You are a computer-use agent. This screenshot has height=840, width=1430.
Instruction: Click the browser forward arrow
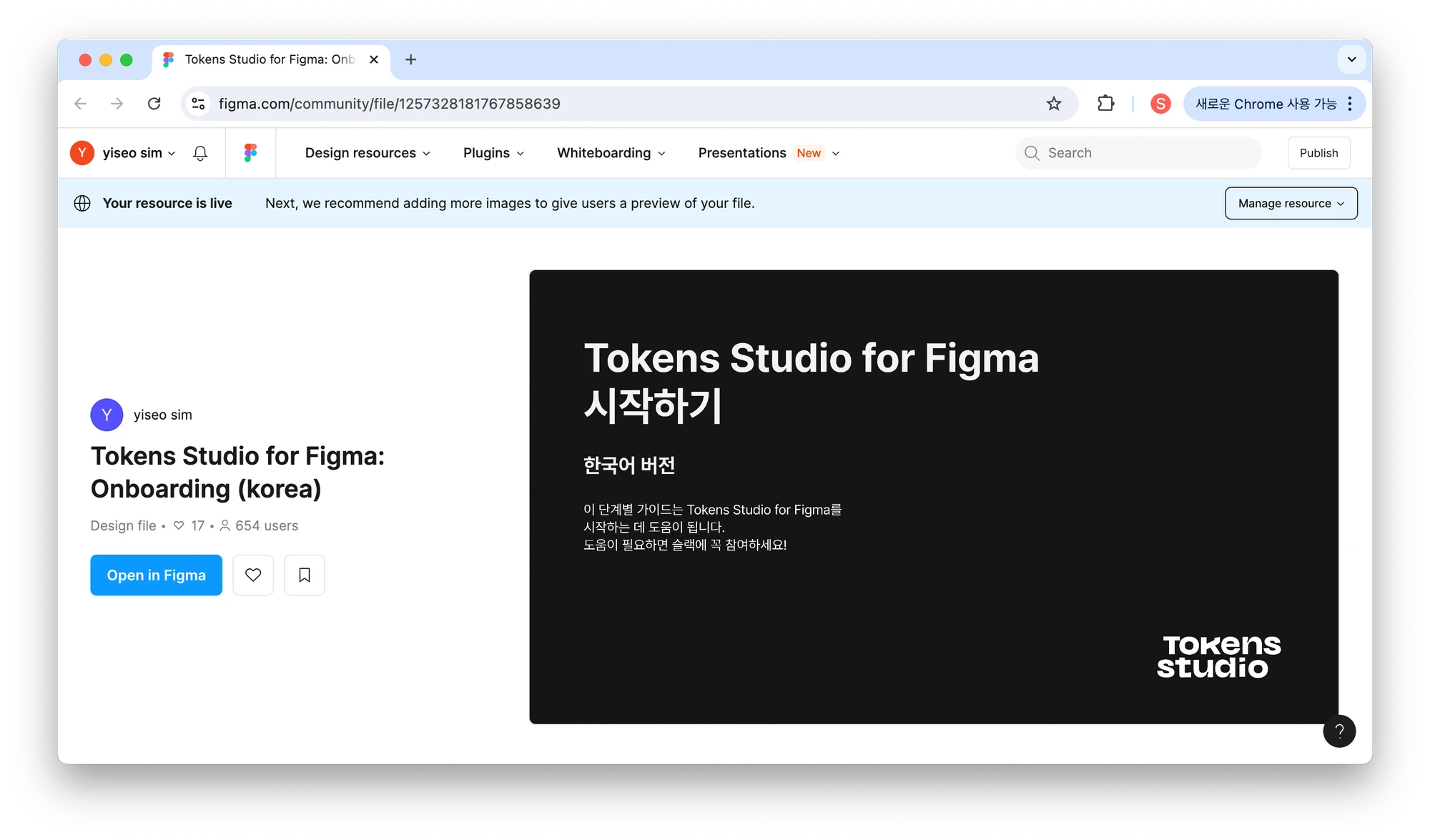click(117, 104)
